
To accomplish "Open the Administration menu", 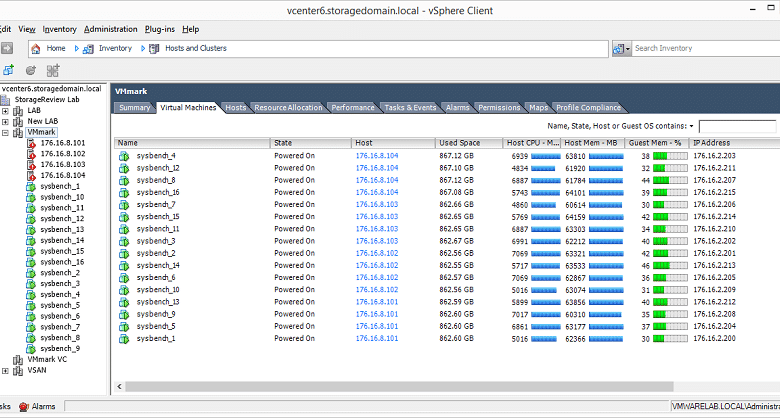I will pos(110,29).
